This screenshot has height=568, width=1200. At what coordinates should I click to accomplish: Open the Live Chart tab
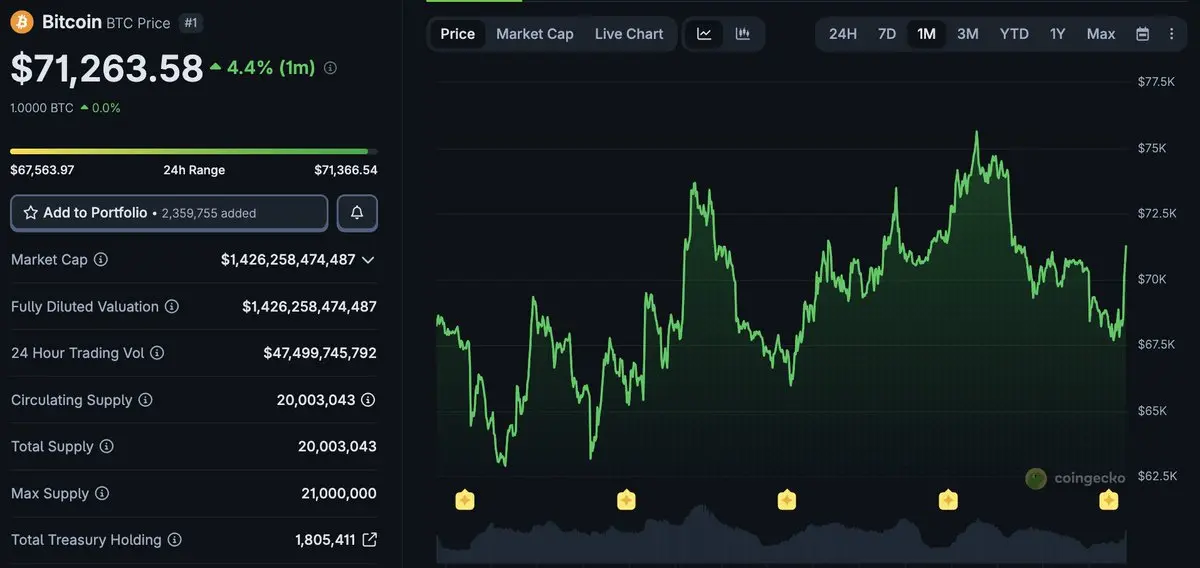pos(629,34)
